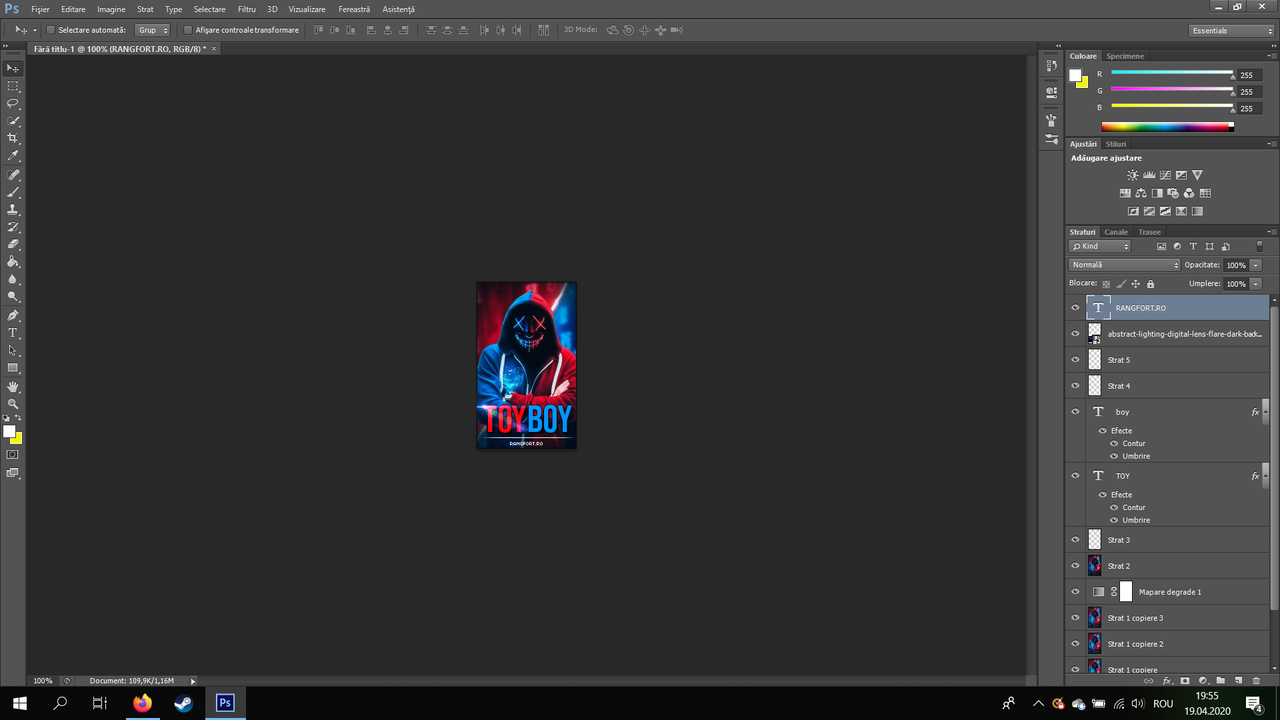Hide the Mapare degrade 1 layer
This screenshot has height=720, width=1280.
pyautogui.click(x=1076, y=592)
